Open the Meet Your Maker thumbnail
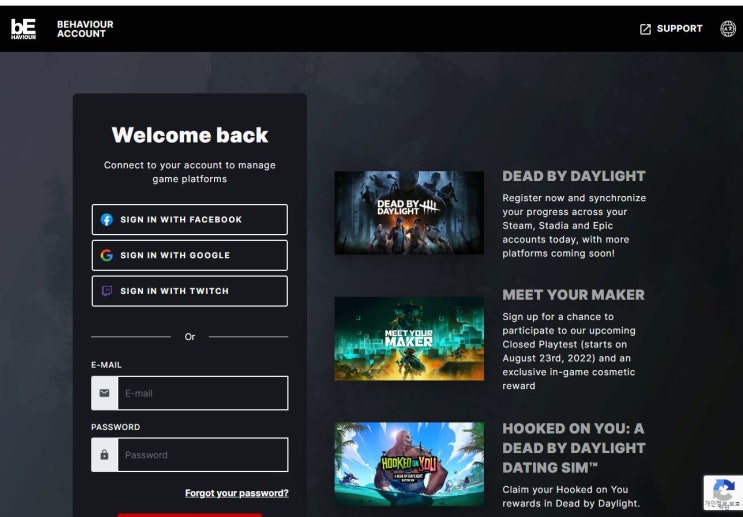The image size is (743, 517). coord(409,339)
